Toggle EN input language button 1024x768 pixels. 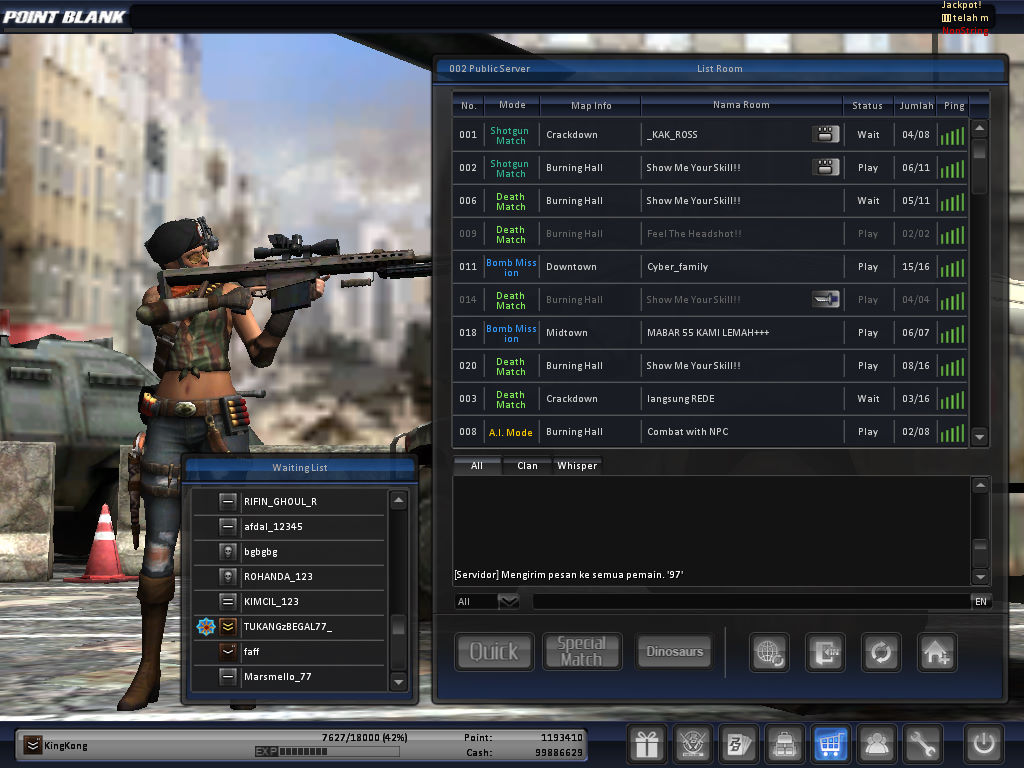(x=981, y=601)
